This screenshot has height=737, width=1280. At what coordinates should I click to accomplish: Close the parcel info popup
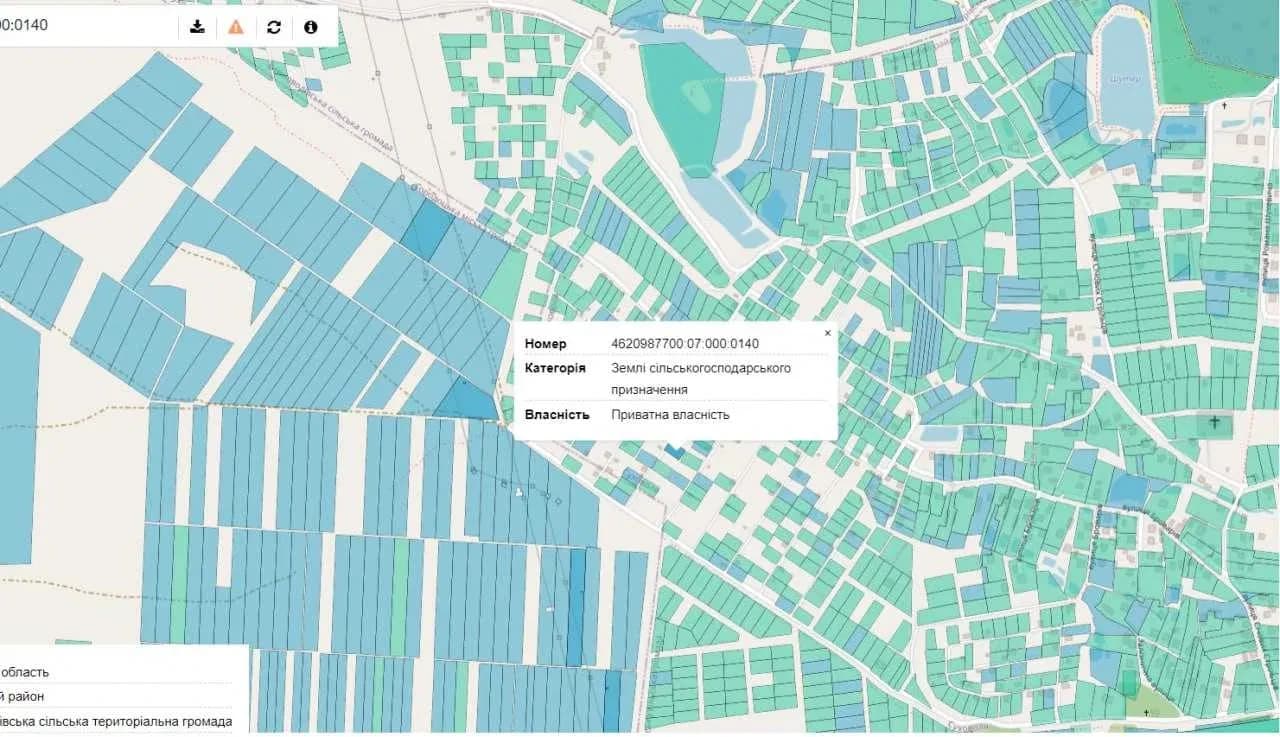pyautogui.click(x=827, y=333)
